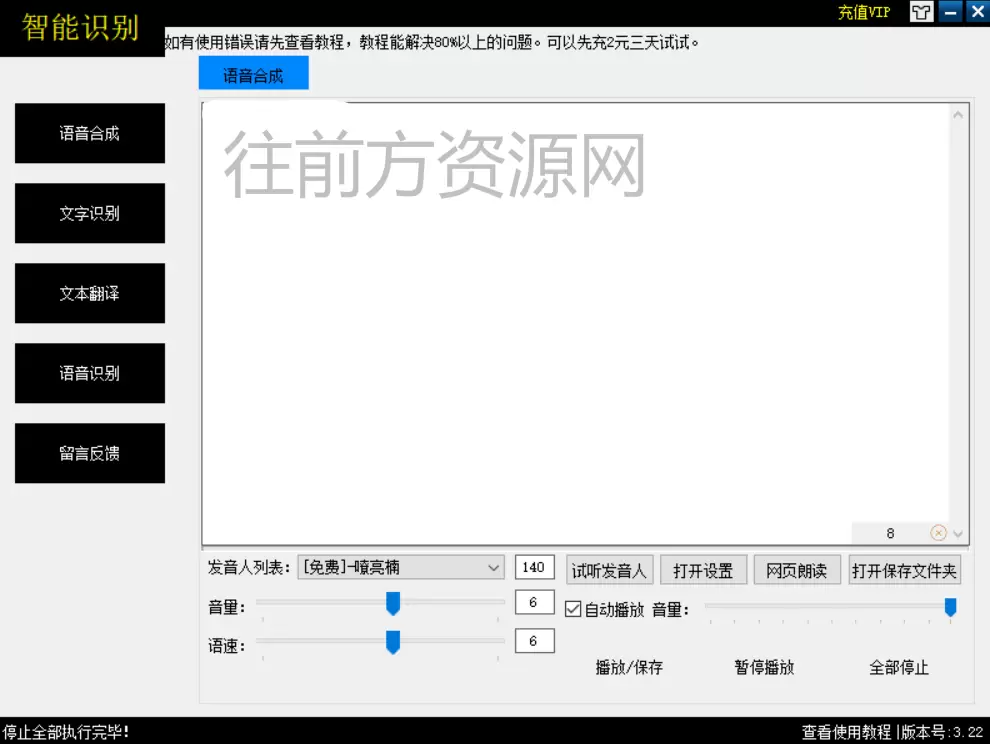Click the character count 8 indicator
Viewport: 990px width, 744px height.
tap(890, 534)
